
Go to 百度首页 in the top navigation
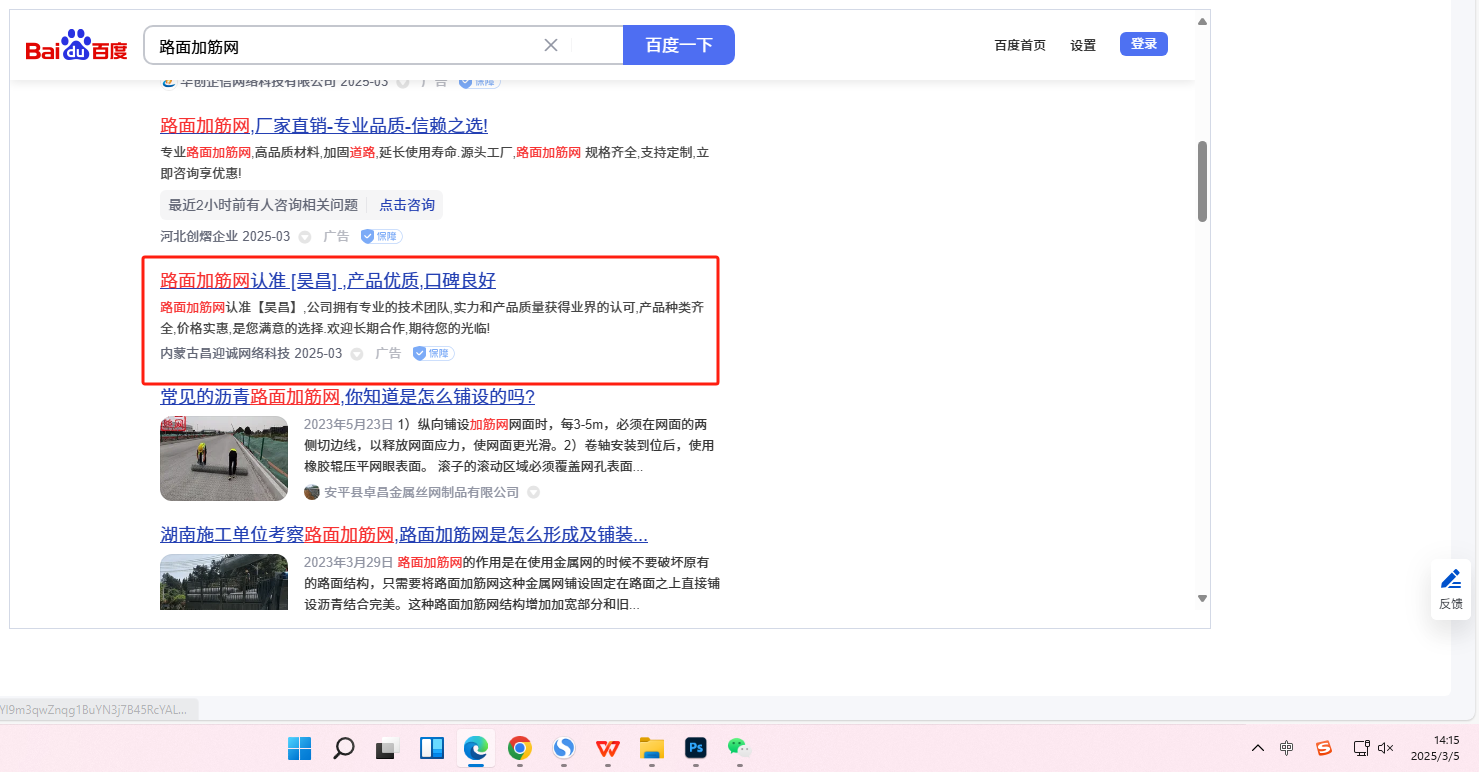[x=1020, y=45]
